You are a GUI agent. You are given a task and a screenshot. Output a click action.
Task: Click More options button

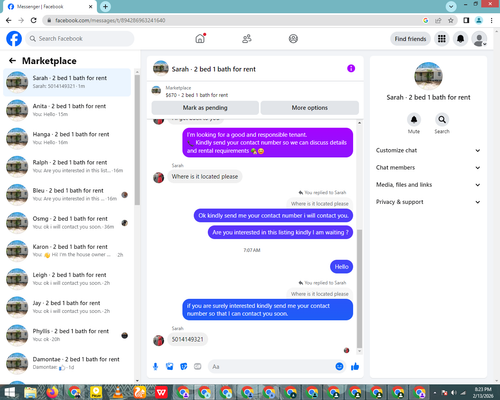click(310, 108)
